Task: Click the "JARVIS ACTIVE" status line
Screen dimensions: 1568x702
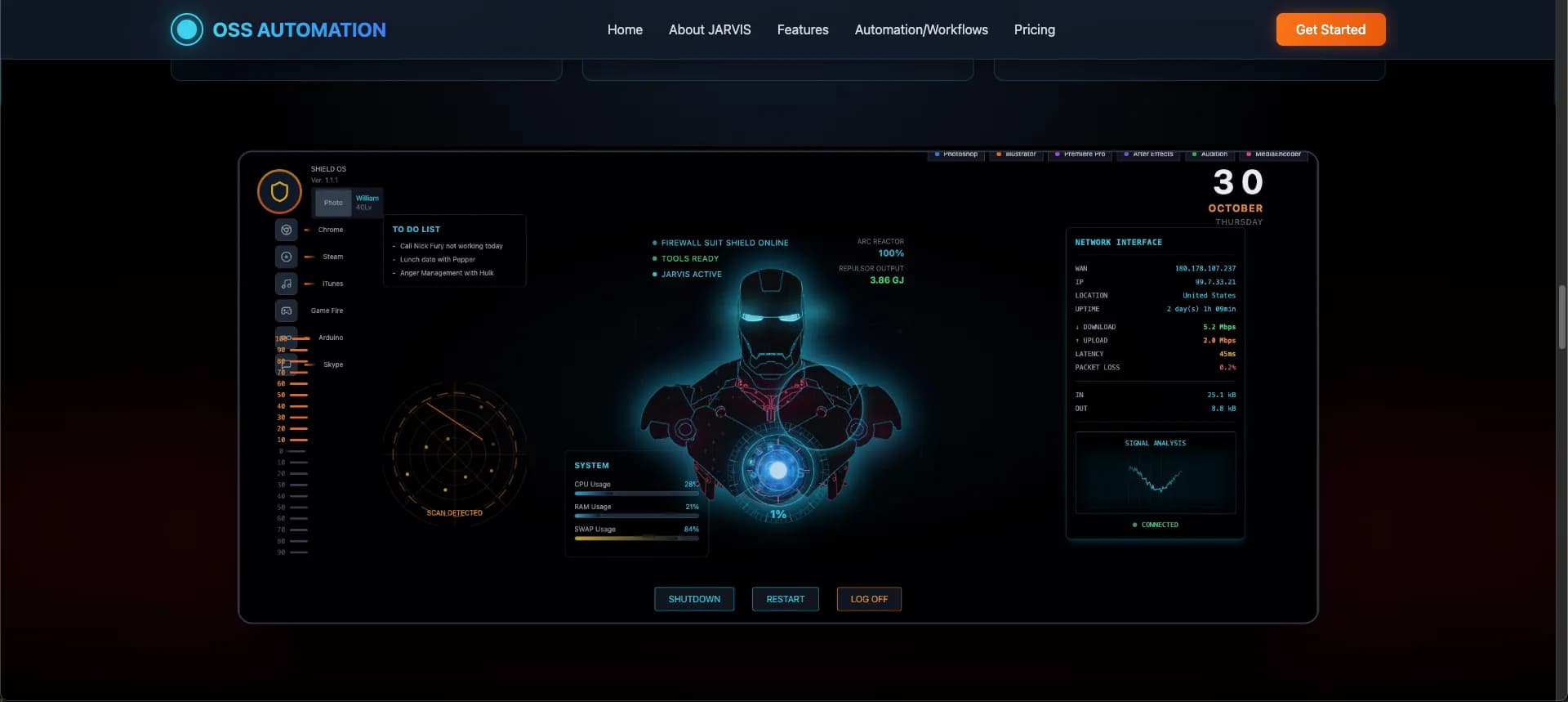Action: [687, 275]
